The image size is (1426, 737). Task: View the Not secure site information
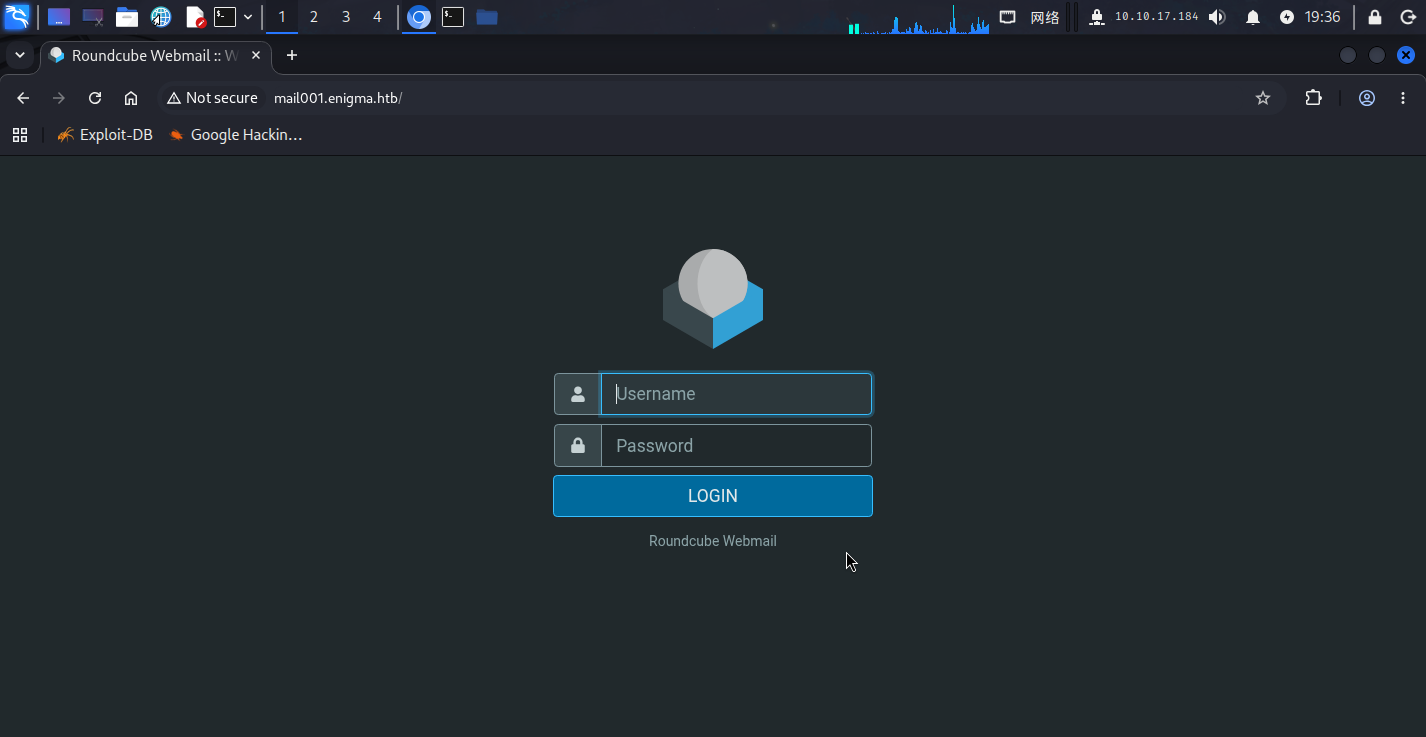[x=212, y=98]
